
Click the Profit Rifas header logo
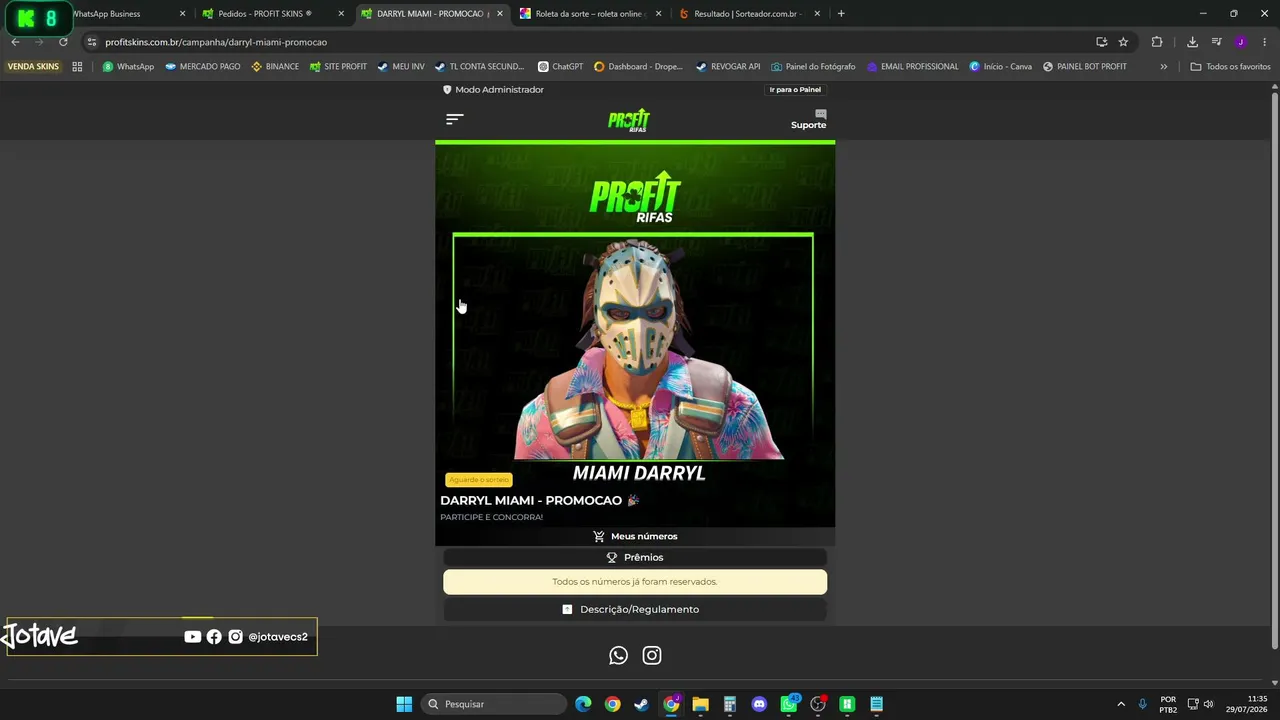[629, 120]
